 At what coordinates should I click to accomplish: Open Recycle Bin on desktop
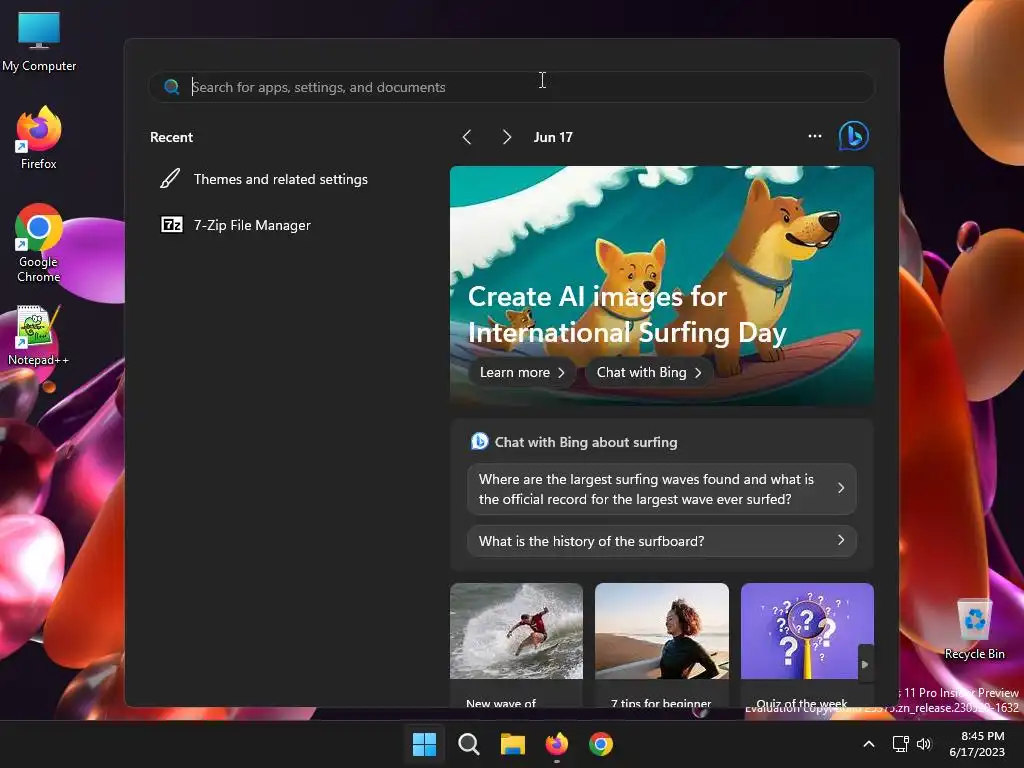[974, 630]
